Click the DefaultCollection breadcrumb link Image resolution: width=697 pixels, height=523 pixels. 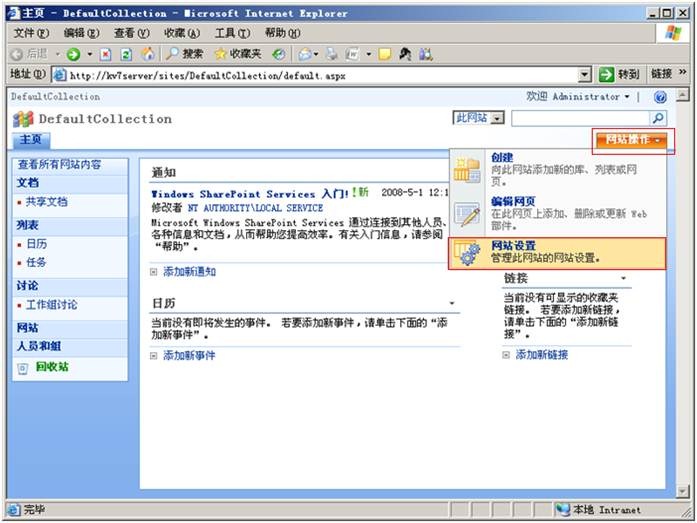pyautogui.click(x=56, y=96)
